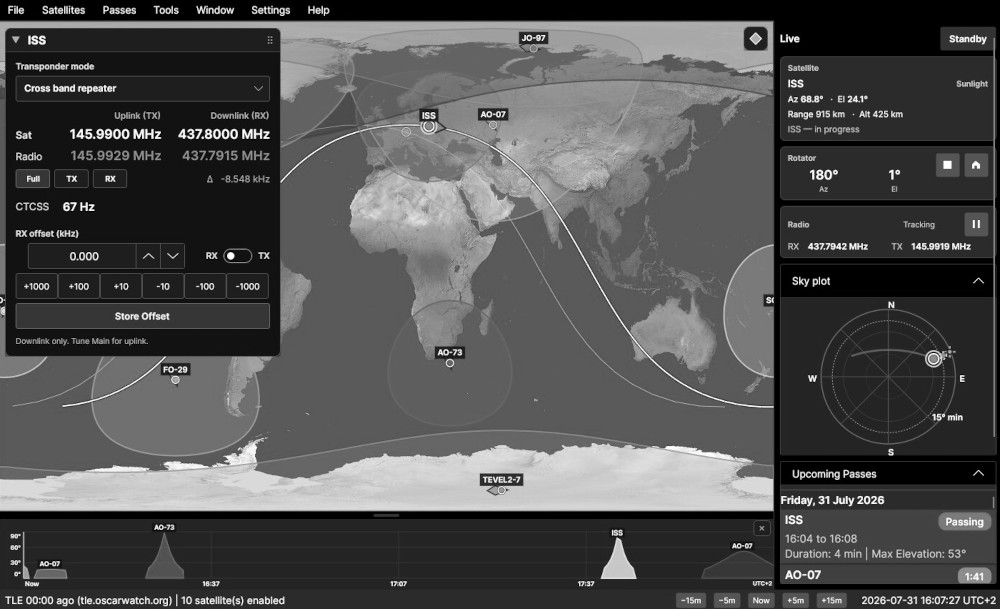Open the Passes menu
This screenshot has height=609, width=1000.
pos(119,10)
